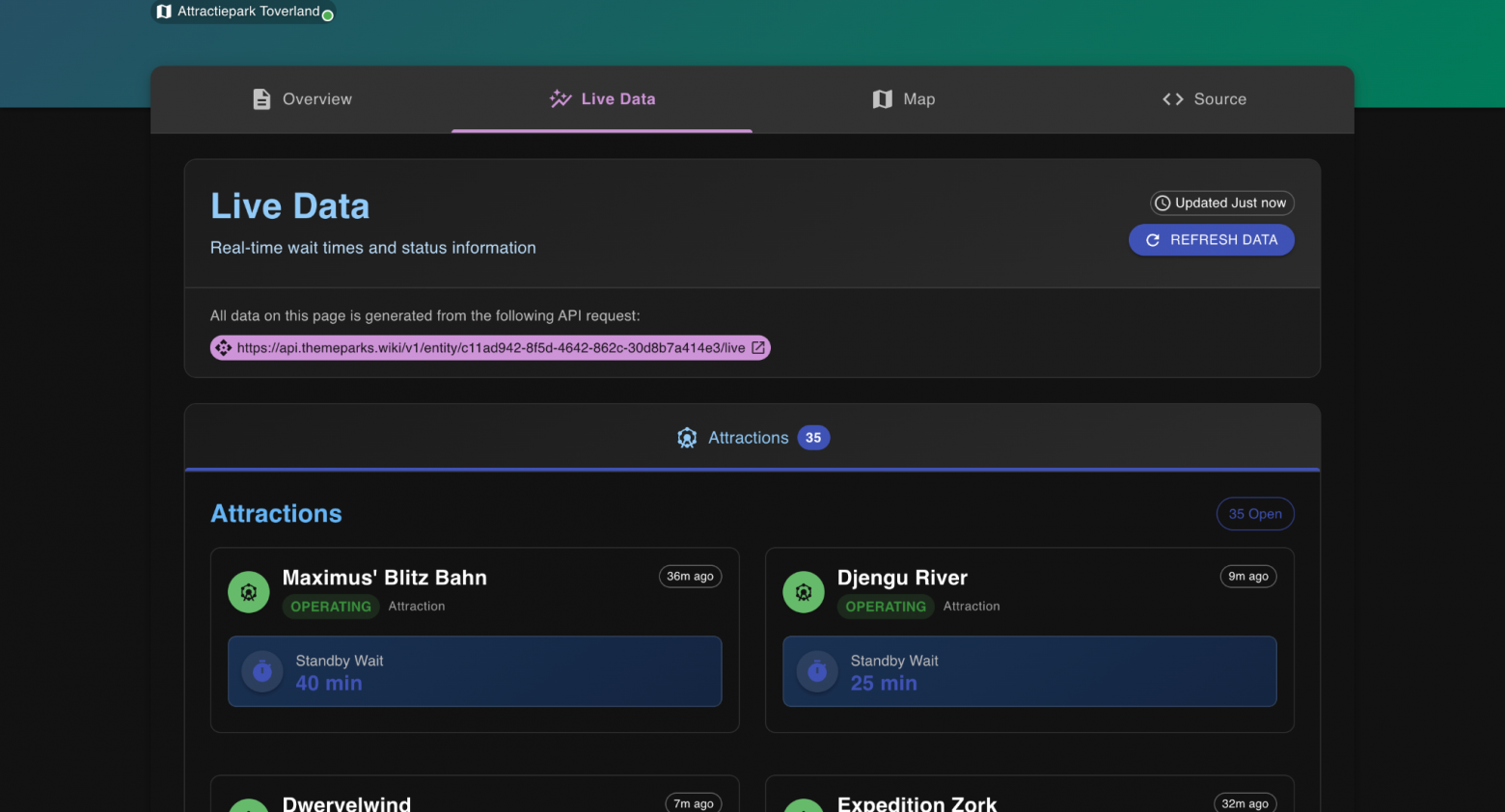Click the Live Data sparkle chart icon
Screen dimensions: 1505x812
(561, 99)
